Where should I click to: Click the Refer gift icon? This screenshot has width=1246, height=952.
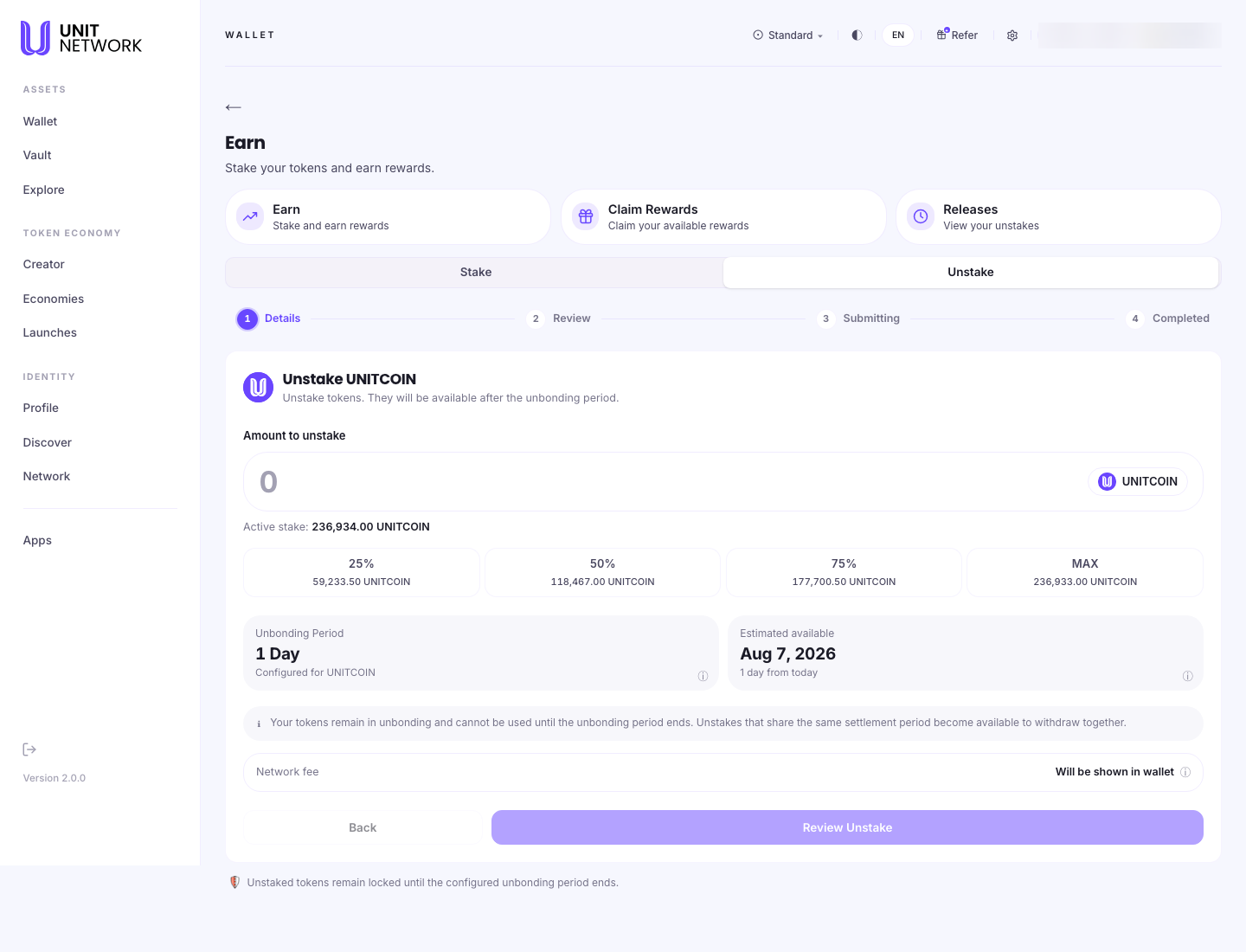tap(942, 35)
